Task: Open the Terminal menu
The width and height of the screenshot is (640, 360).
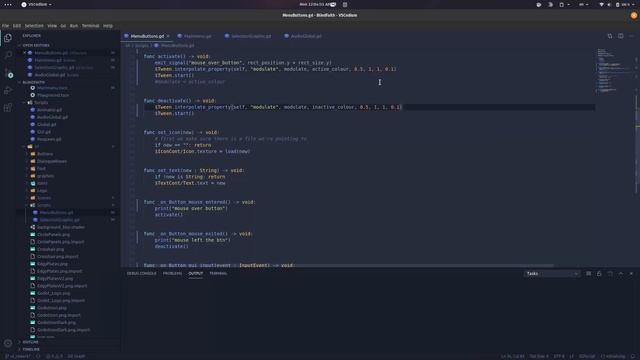Action: point(91,26)
